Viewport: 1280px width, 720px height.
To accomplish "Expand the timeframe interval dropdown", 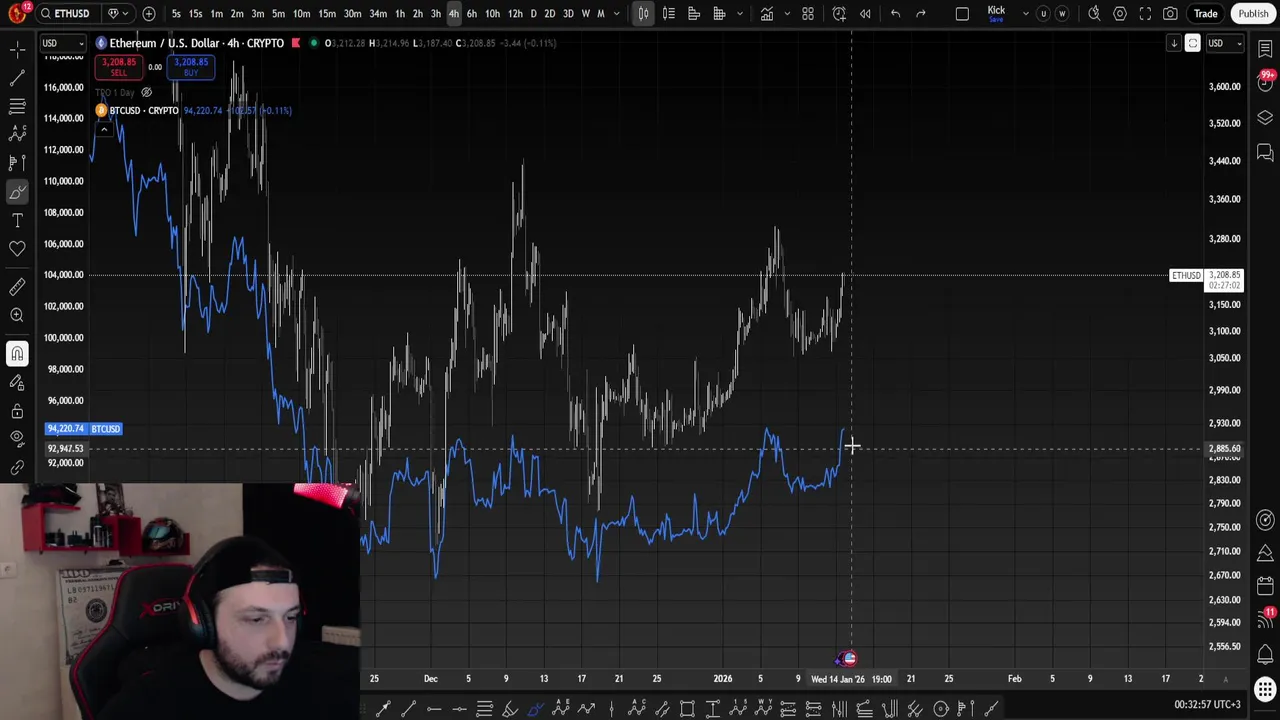I will coord(616,14).
